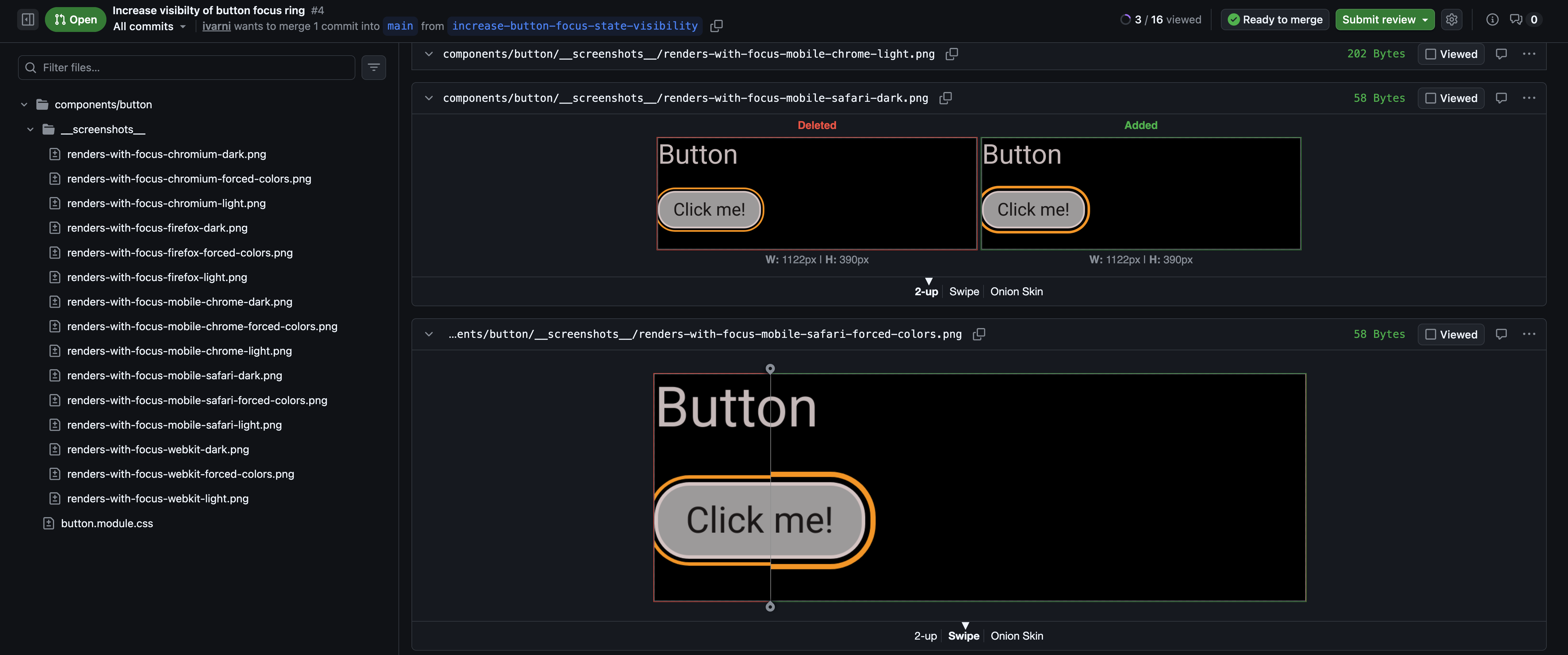Select Onion Skin for safari-forced-colors diff

[x=1017, y=635]
